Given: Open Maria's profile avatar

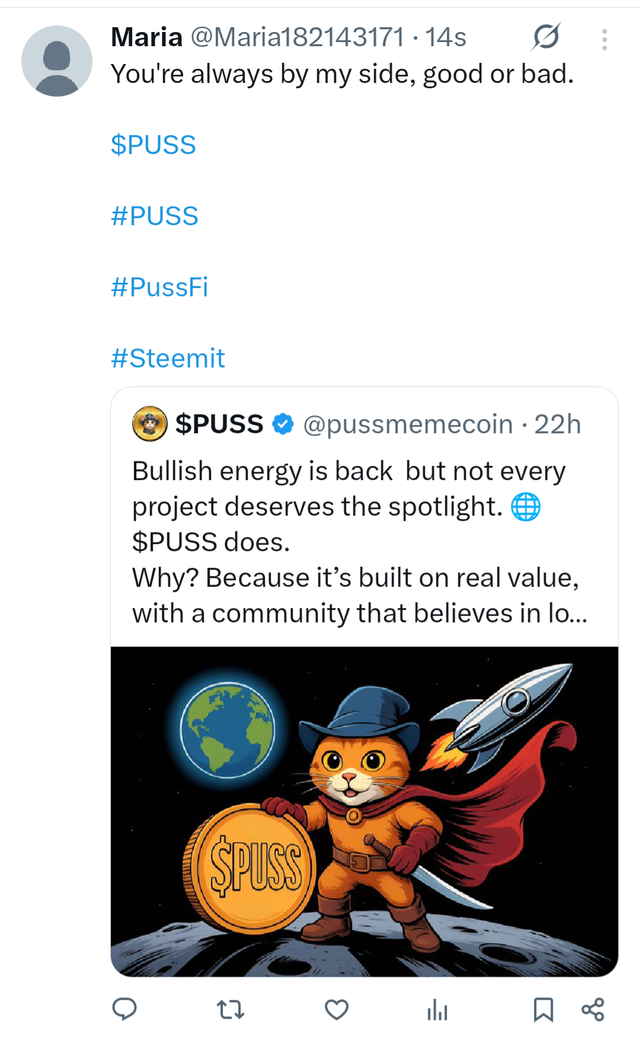Looking at the screenshot, I should click(58, 61).
